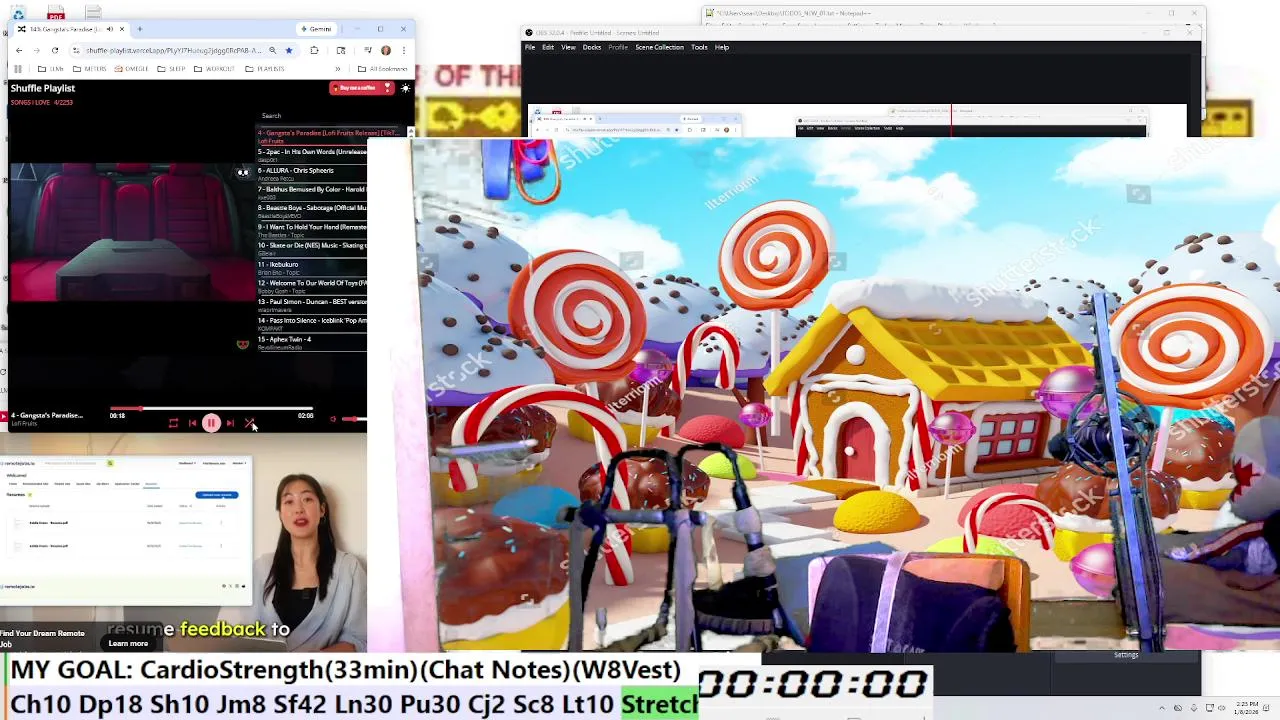
Task: Open the All Bookmarks folder
Action: pos(383,69)
